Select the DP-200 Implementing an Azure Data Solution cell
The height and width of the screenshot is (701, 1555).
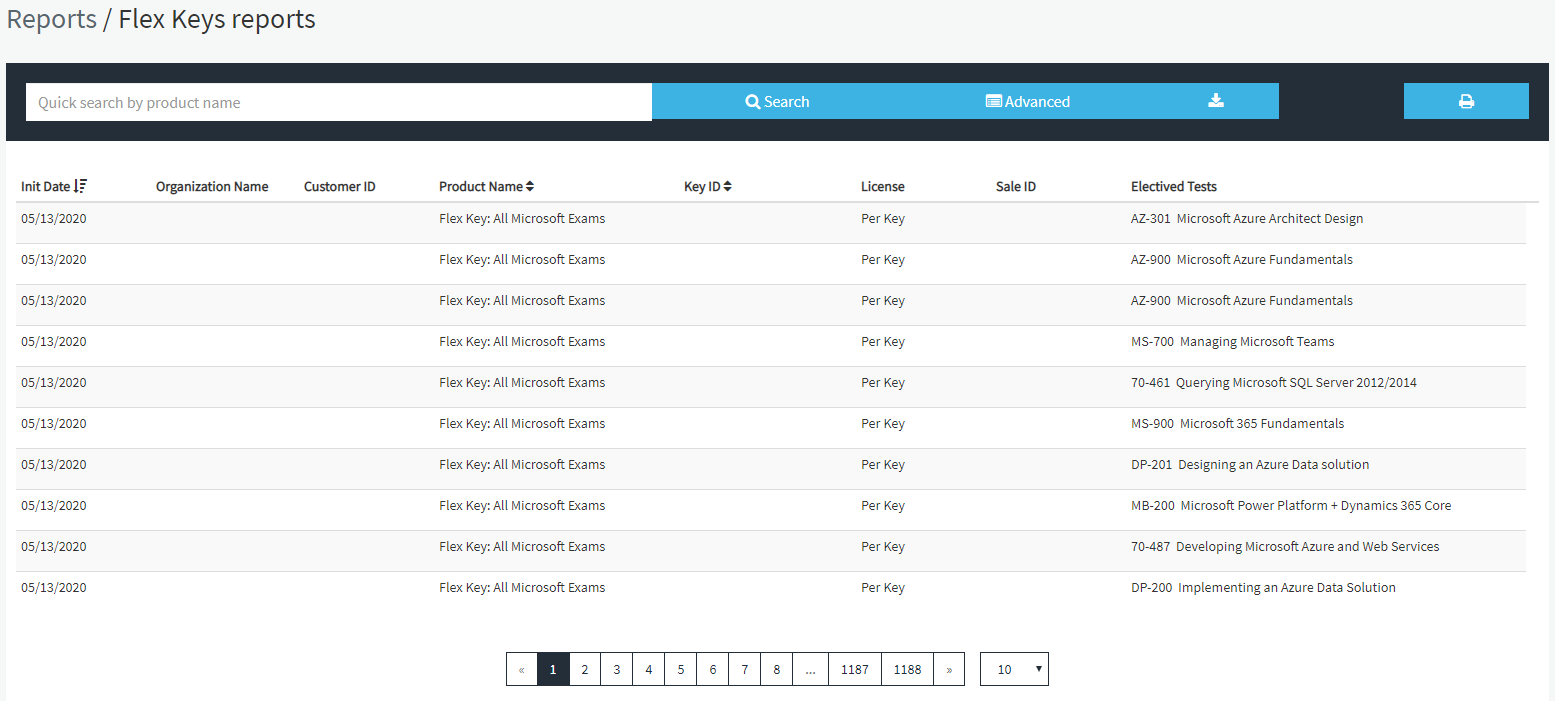(1263, 587)
